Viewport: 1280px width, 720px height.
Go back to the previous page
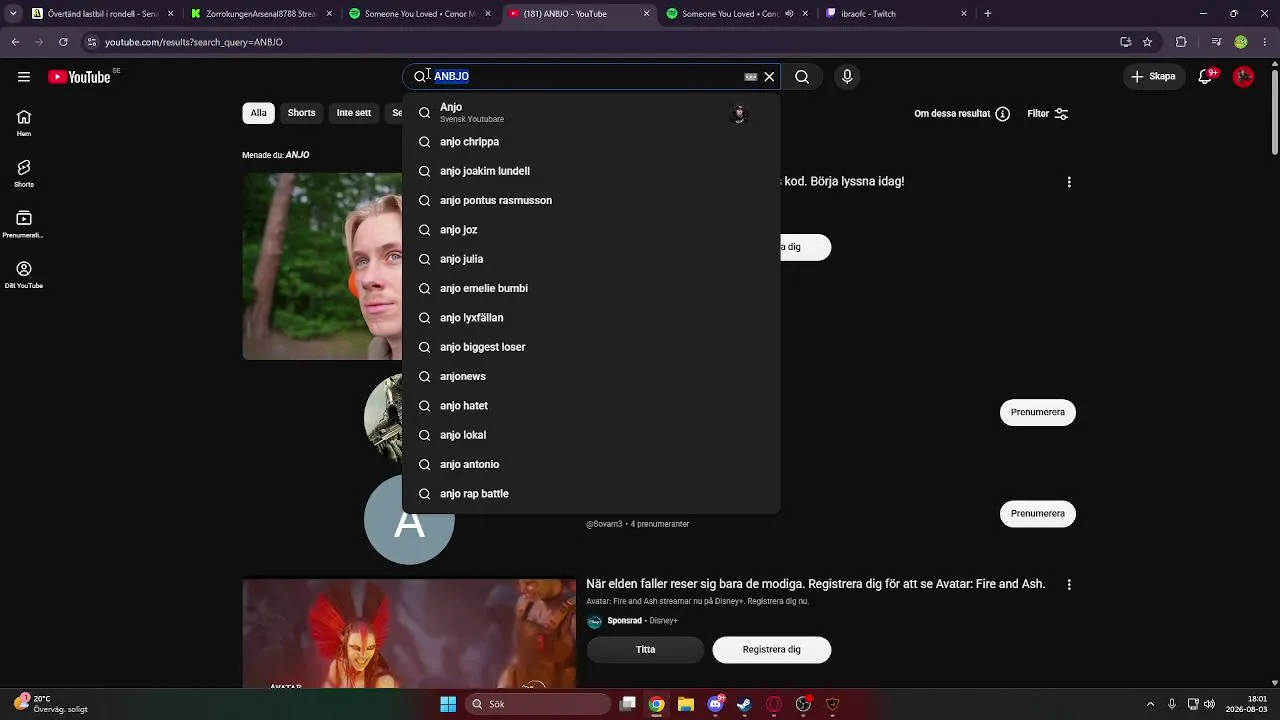coord(15,42)
